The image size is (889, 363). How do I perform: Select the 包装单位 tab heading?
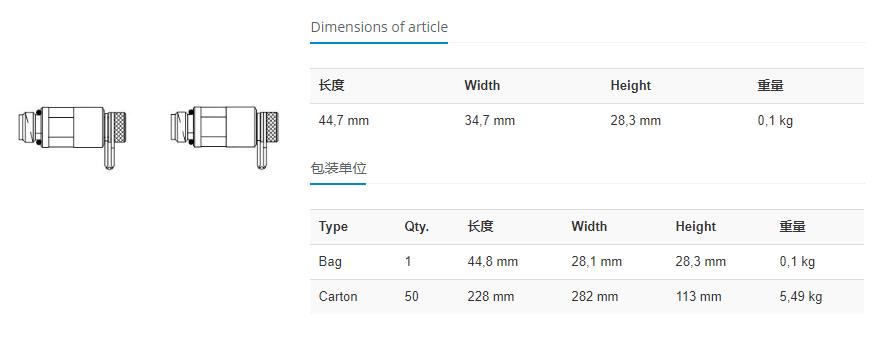[338, 168]
